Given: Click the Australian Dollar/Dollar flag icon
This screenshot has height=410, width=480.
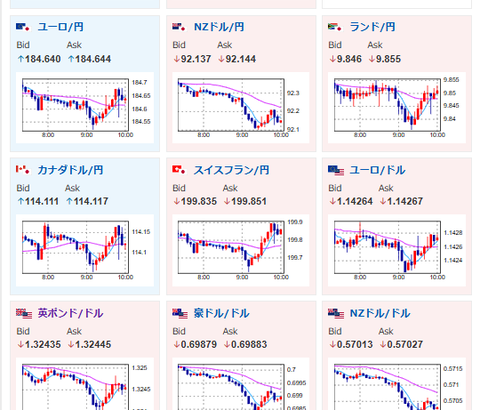Looking at the screenshot, I should click(180, 314).
